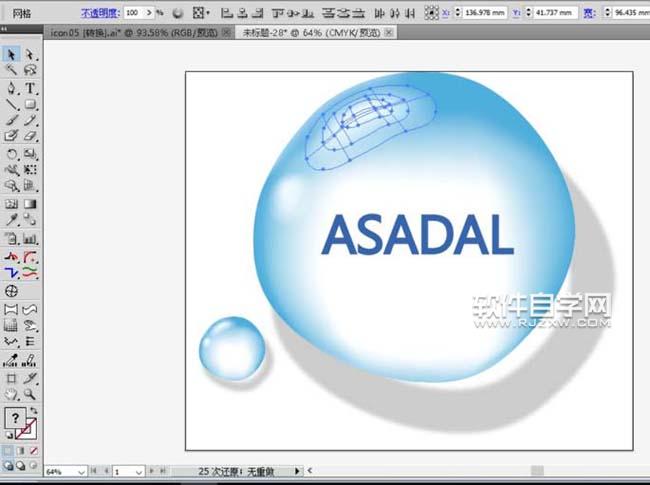Pick the Line Segment tool

11,104
